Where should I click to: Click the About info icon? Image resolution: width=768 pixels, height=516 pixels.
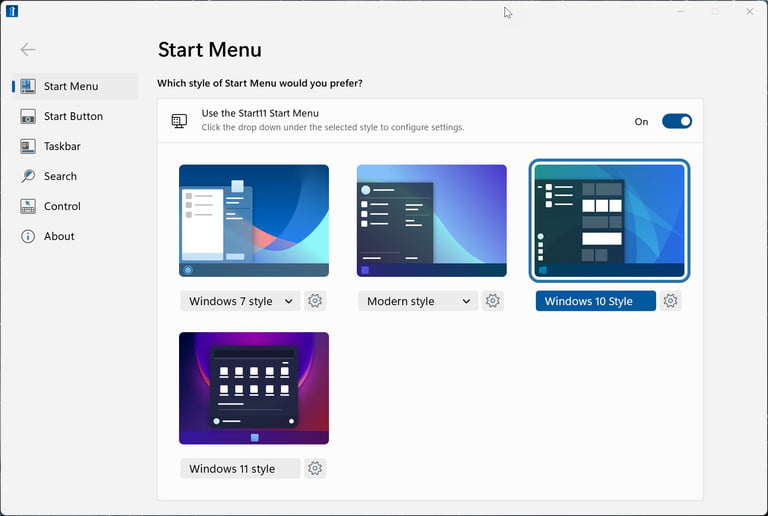click(28, 236)
